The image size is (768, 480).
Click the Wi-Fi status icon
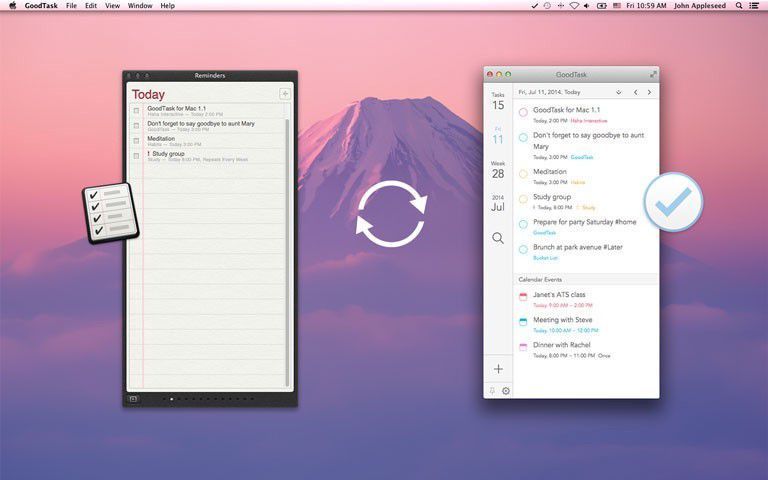[574, 6]
